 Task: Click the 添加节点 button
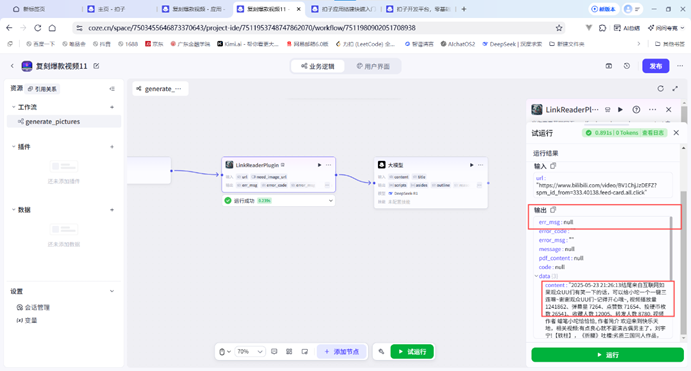click(342, 352)
